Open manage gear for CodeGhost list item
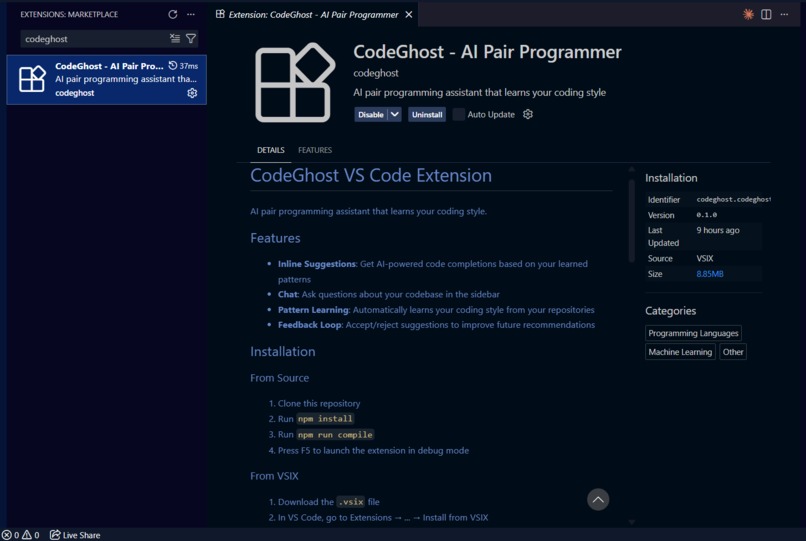The width and height of the screenshot is (806, 541). pos(192,93)
